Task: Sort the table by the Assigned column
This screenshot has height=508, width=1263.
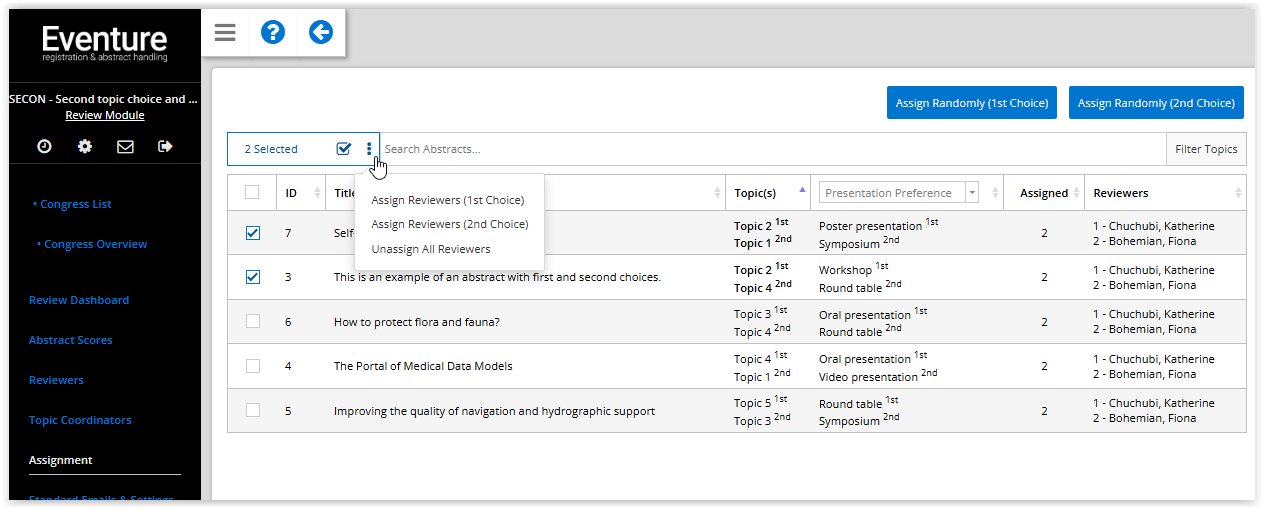Action: tap(1044, 193)
